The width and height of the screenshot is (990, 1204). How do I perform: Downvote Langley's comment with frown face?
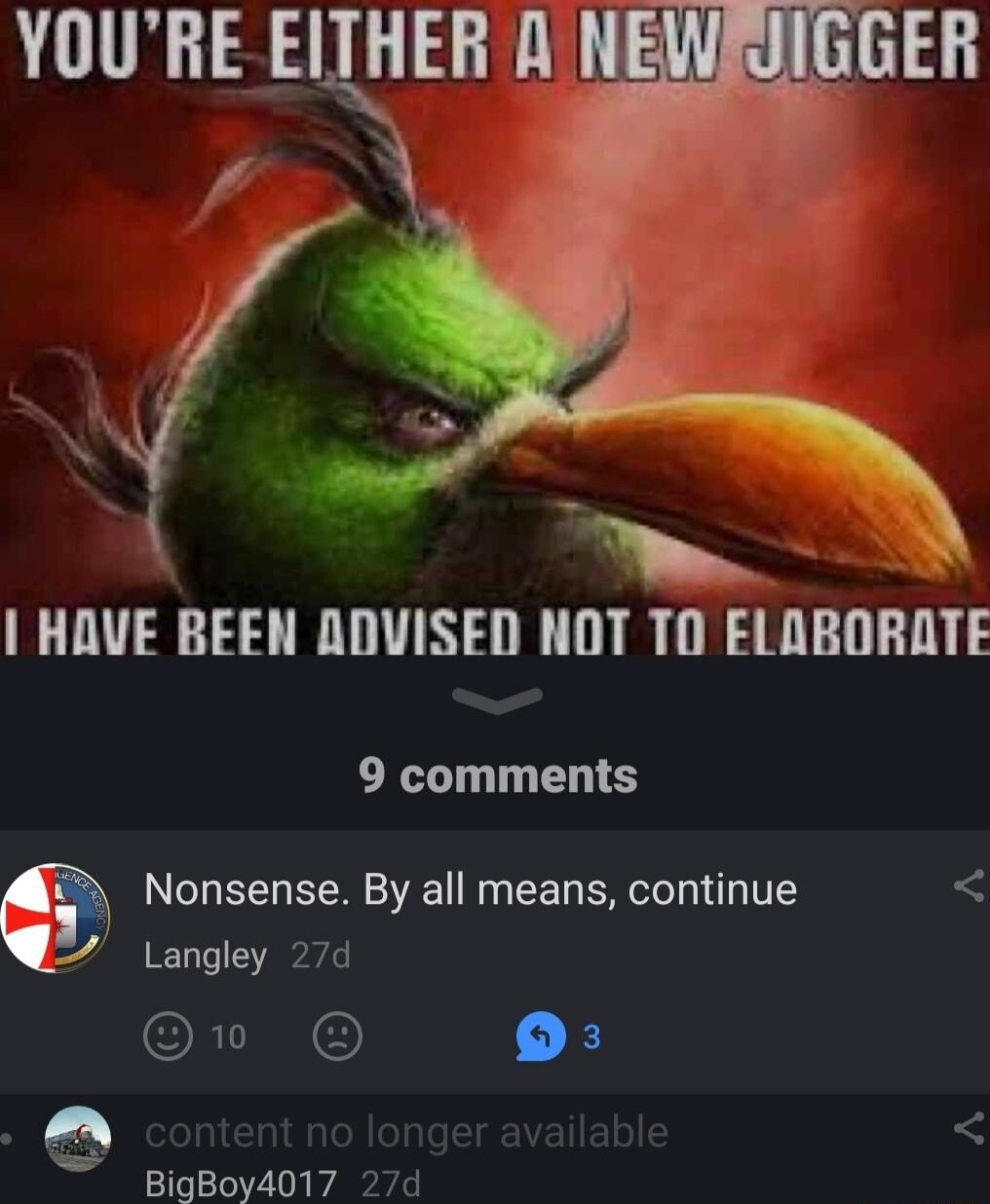[337, 1035]
